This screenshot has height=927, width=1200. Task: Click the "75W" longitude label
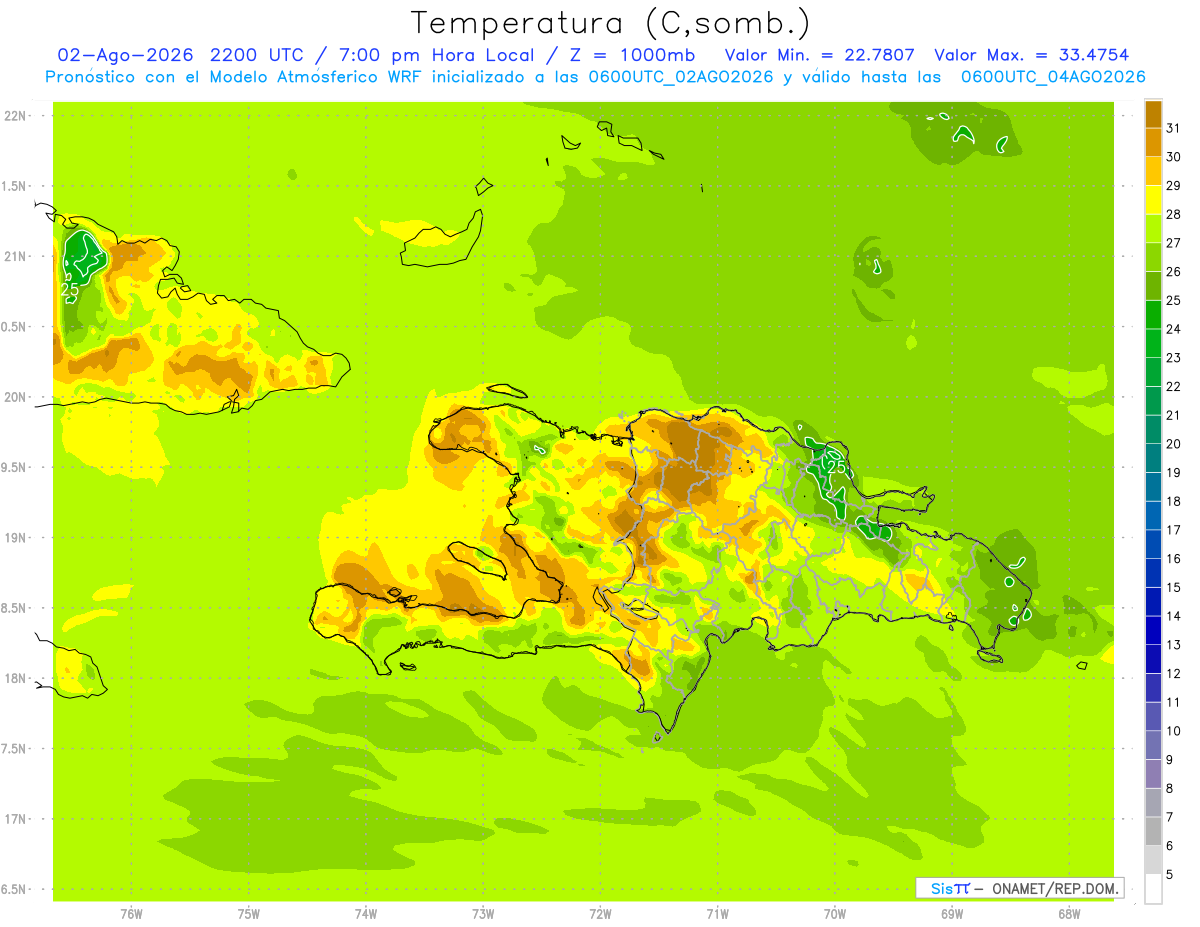pyautogui.click(x=249, y=913)
